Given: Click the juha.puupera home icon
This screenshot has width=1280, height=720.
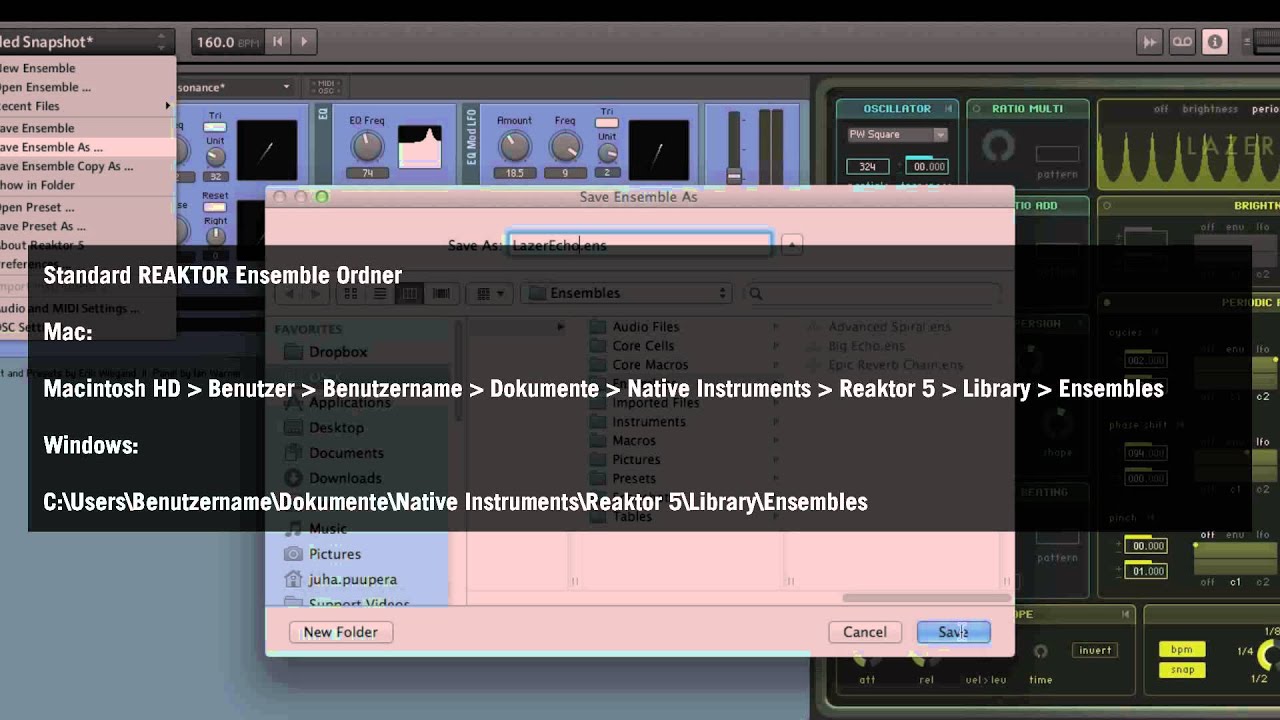Looking at the screenshot, I should tap(293, 579).
